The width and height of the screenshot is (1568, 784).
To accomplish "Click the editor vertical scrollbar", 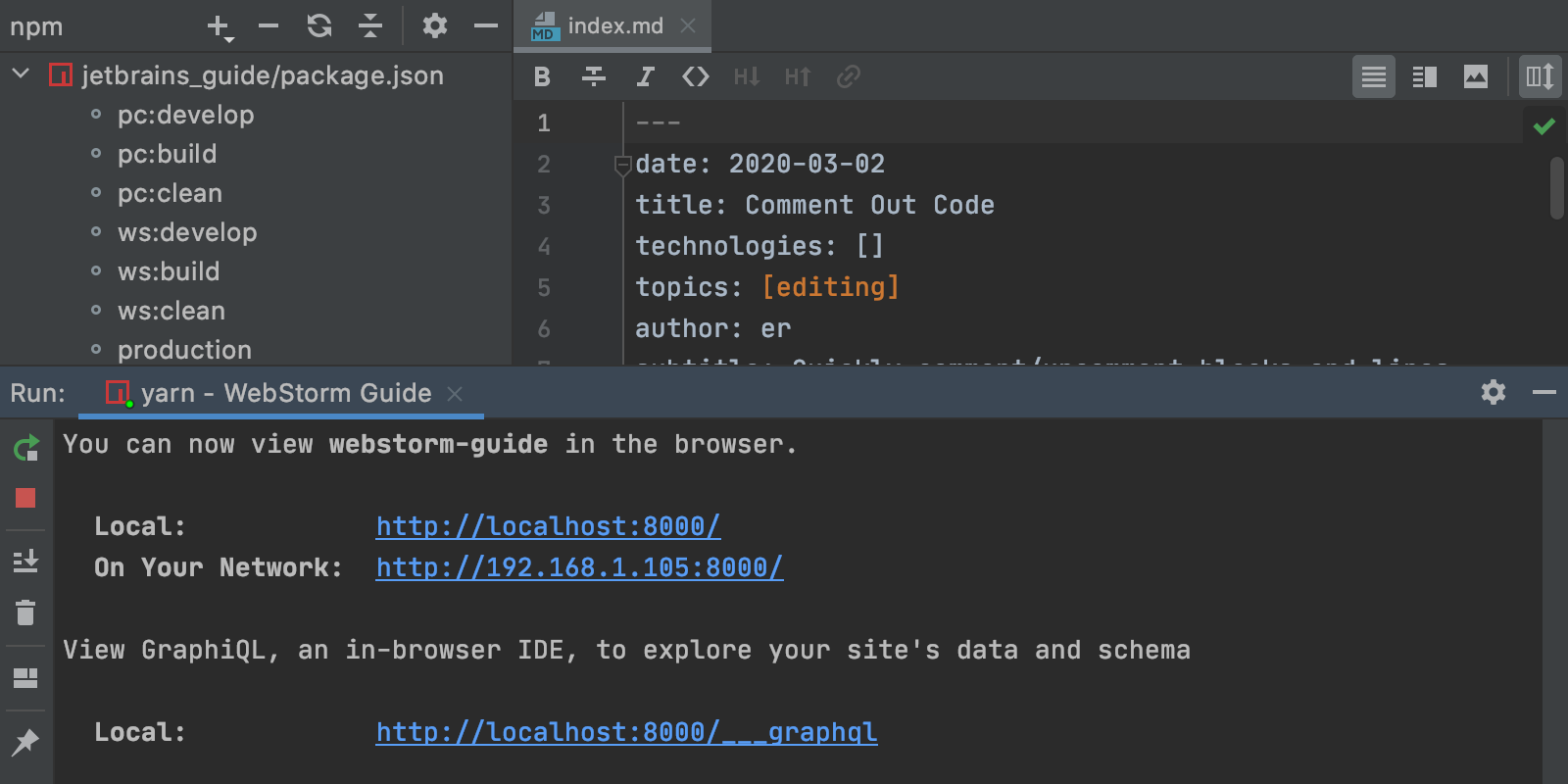I will click(1556, 188).
